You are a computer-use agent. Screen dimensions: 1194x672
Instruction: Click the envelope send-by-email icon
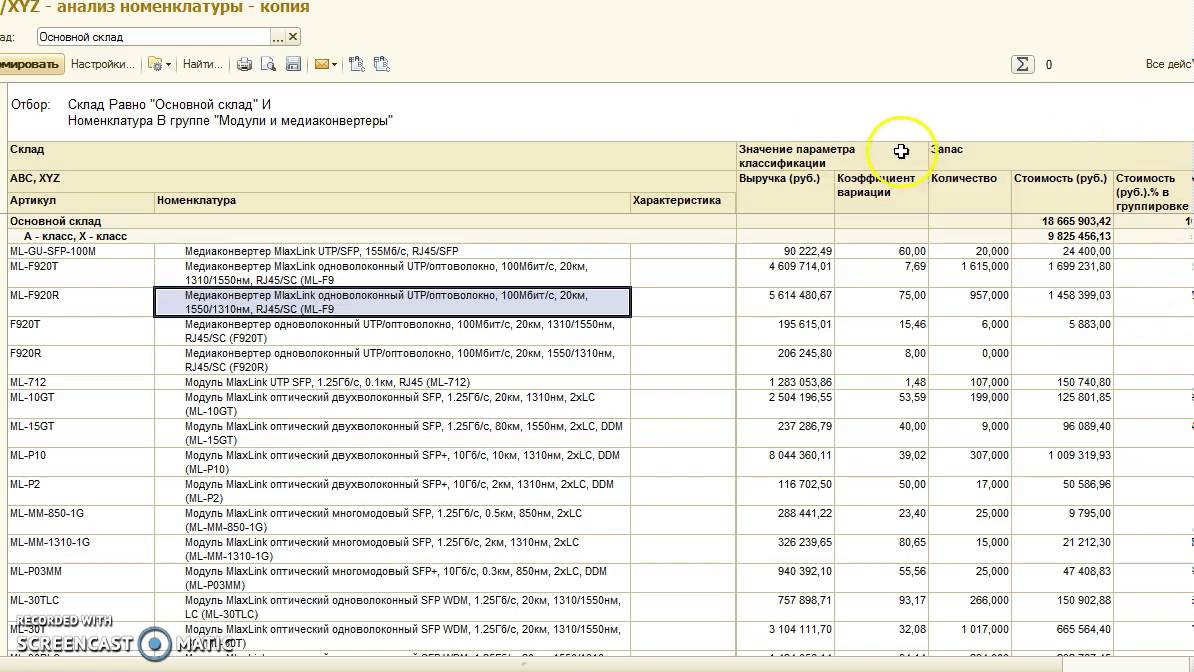322,65
